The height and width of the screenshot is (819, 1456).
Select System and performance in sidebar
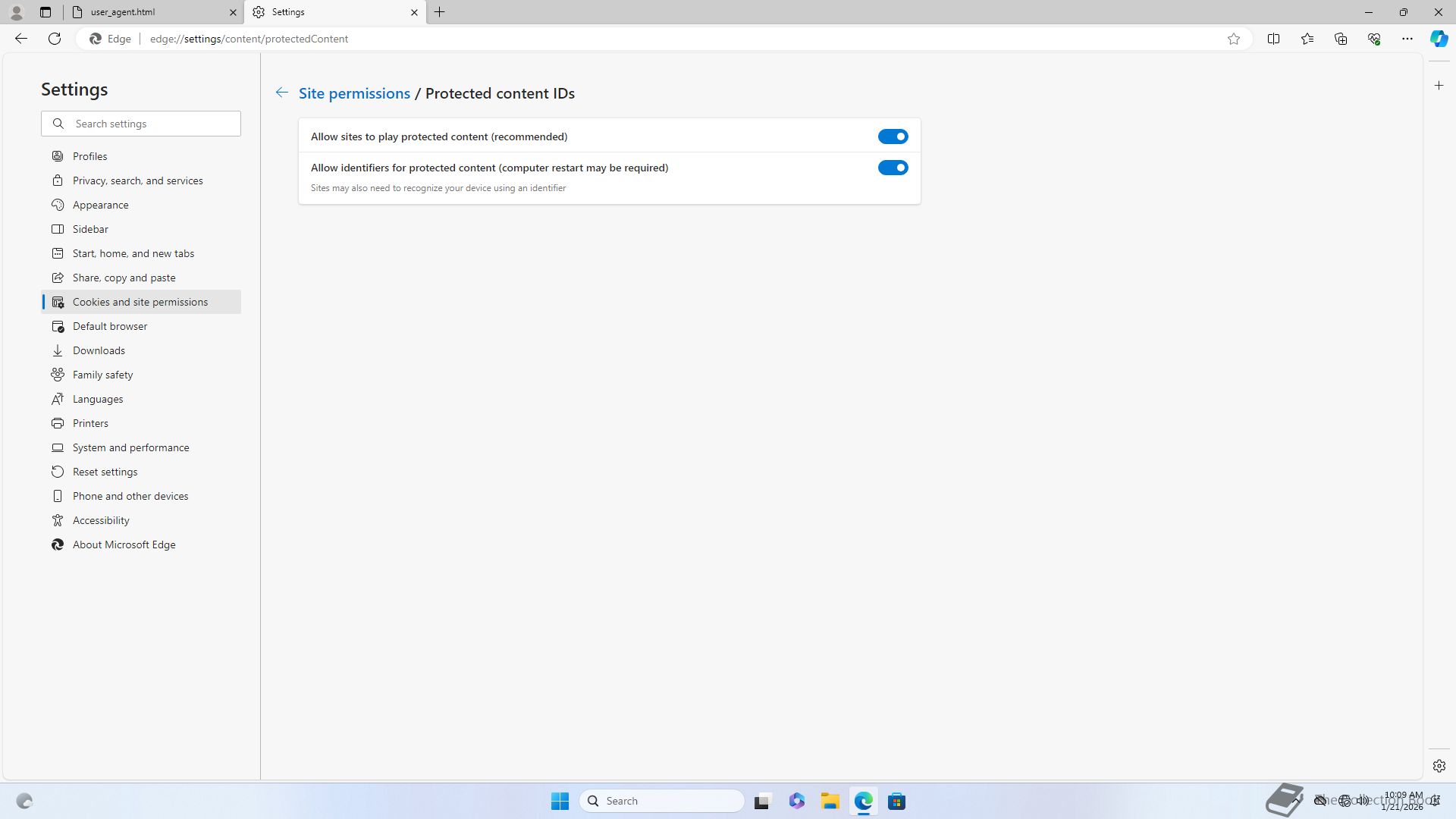coord(130,447)
